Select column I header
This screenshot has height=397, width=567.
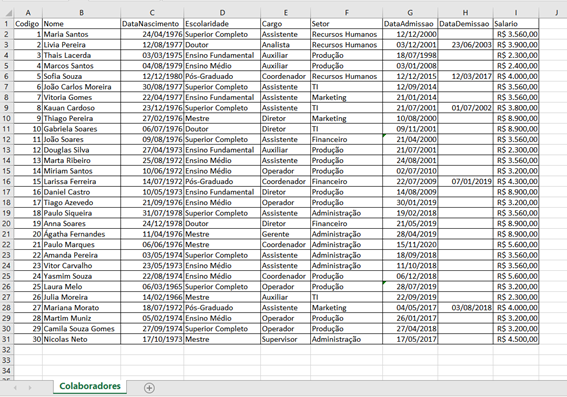click(516, 13)
